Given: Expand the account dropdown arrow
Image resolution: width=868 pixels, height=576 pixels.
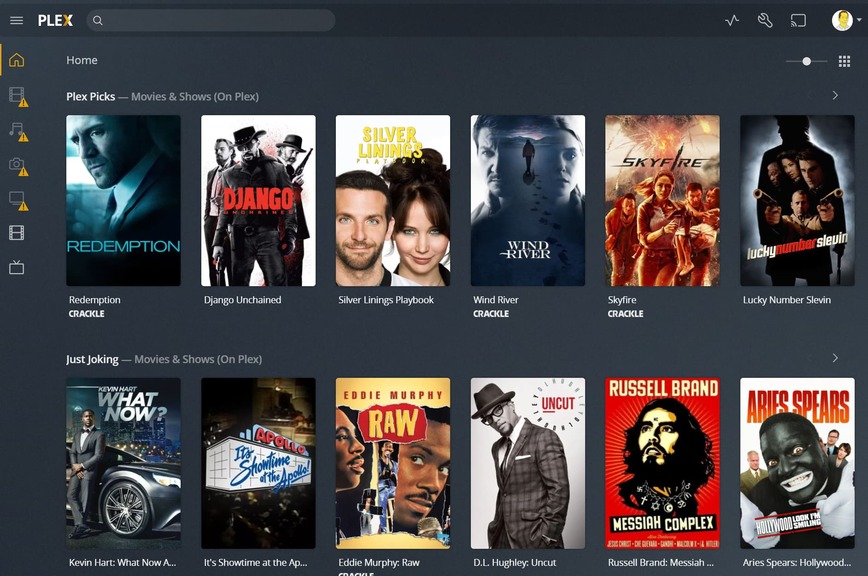Looking at the screenshot, I should click(859, 20).
